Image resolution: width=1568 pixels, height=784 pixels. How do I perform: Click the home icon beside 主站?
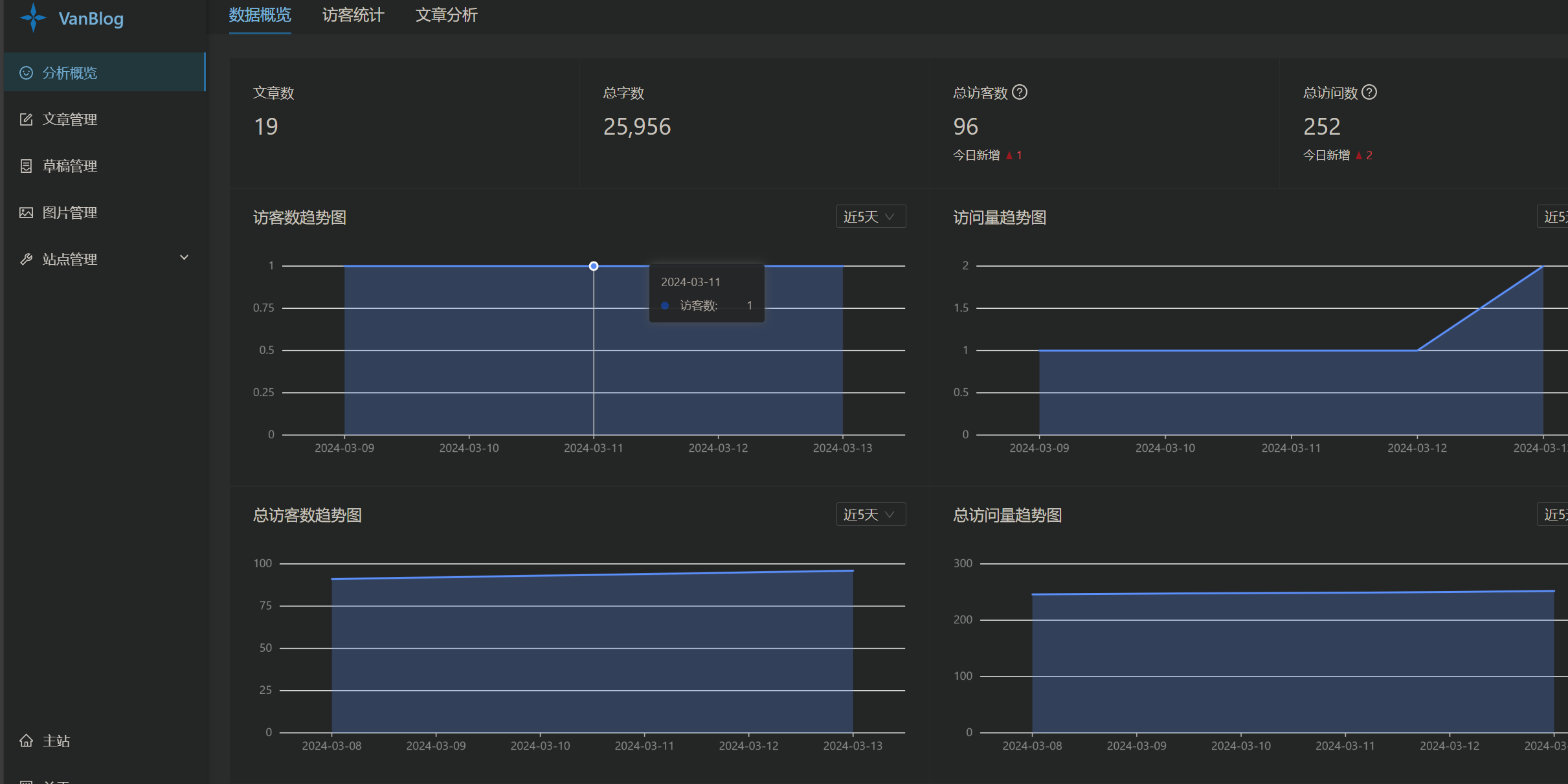[x=26, y=740]
